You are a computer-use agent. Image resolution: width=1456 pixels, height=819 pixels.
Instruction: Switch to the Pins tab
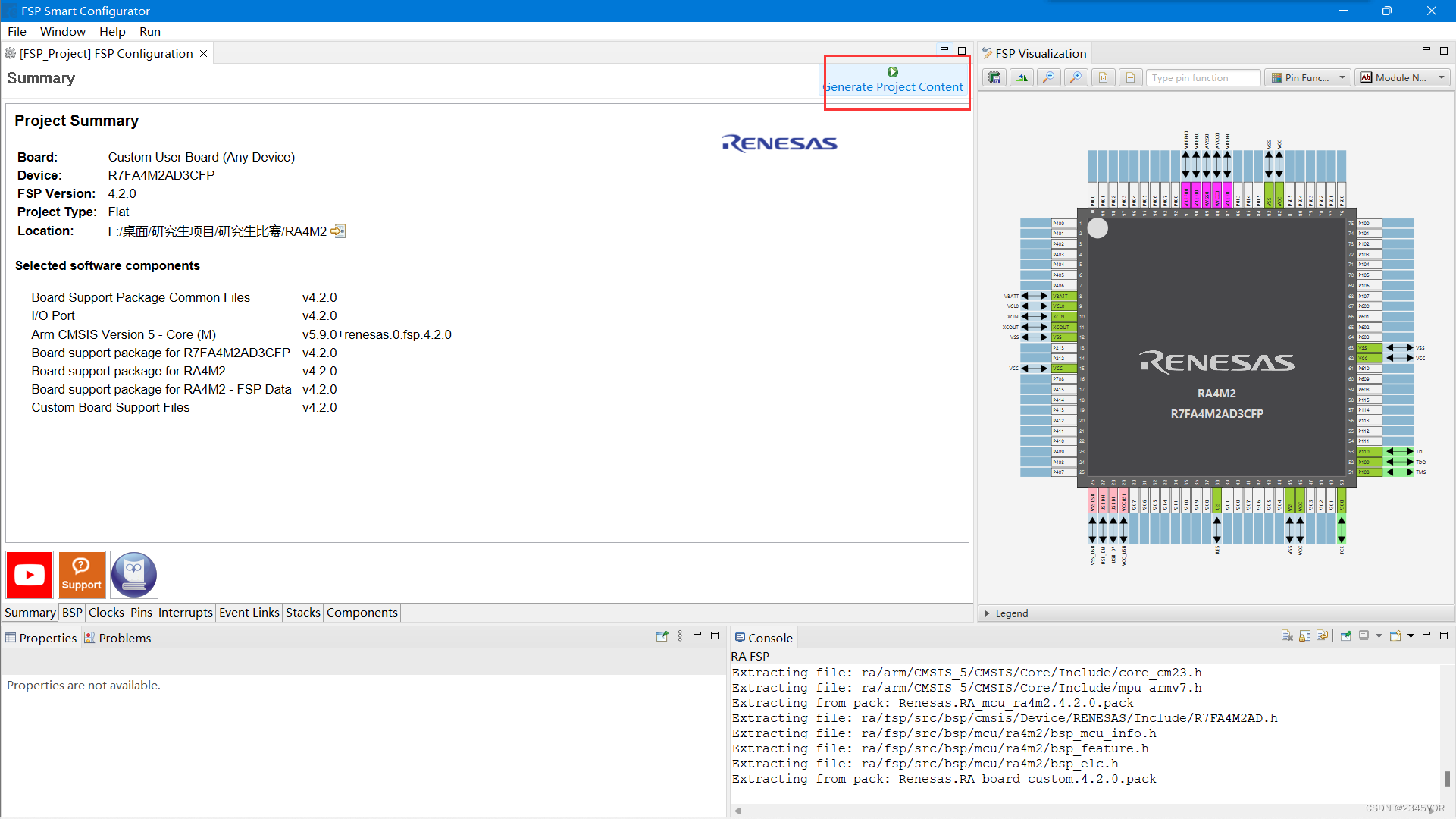tap(141, 612)
